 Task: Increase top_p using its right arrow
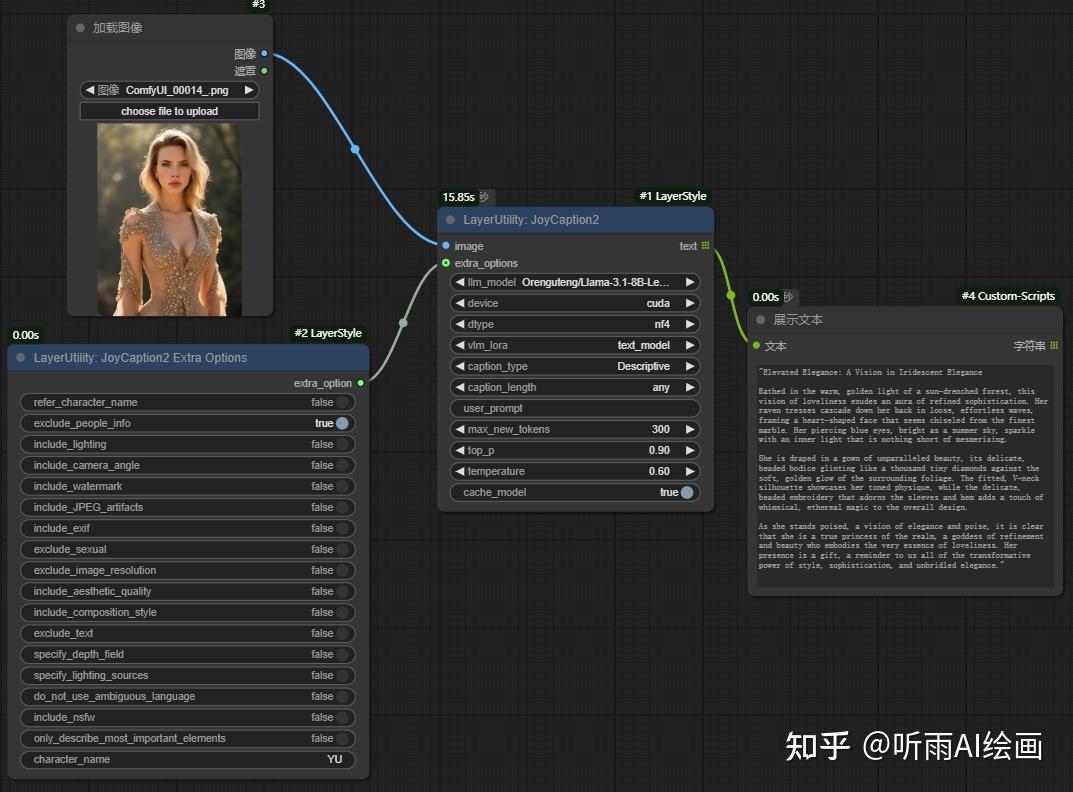(690, 450)
